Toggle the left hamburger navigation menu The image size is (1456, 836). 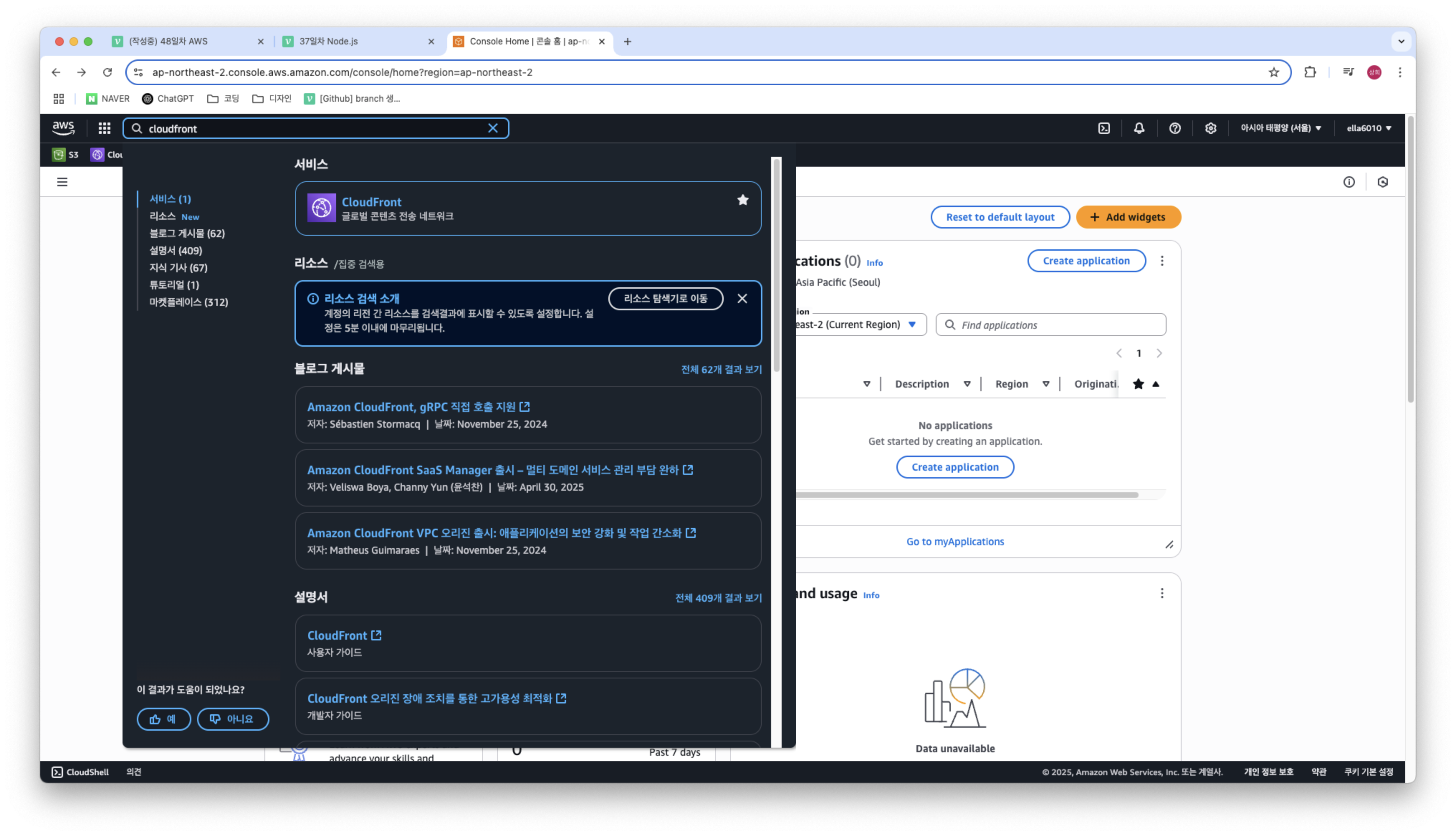click(62, 182)
